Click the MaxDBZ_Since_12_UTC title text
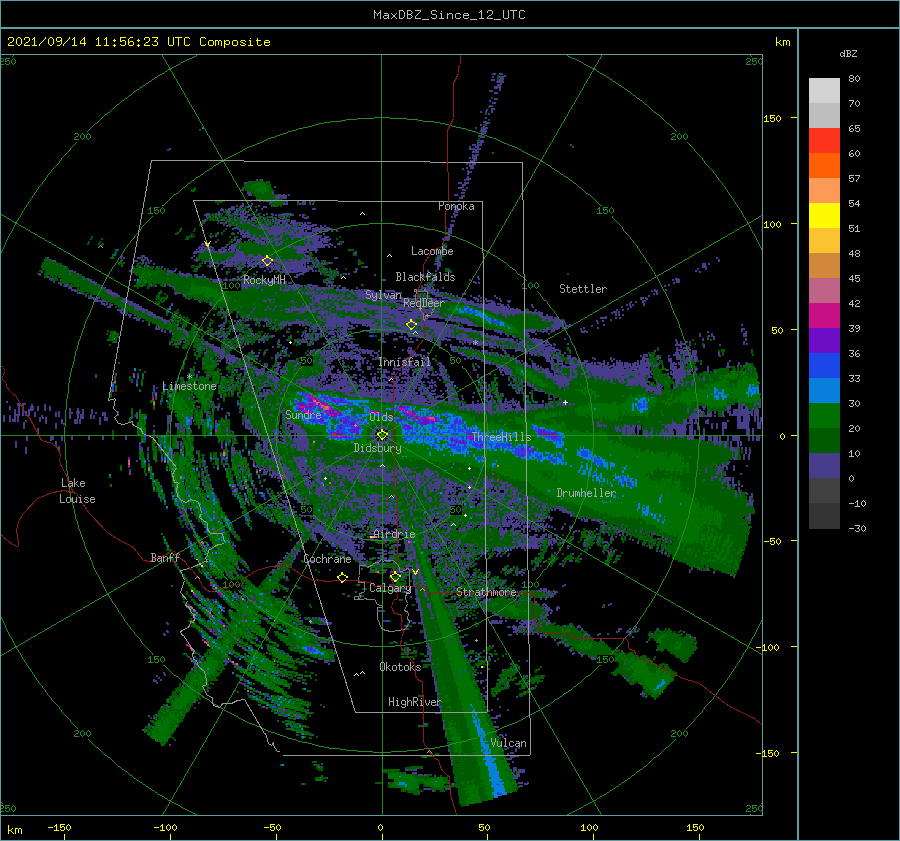The height and width of the screenshot is (841, 900). click(449, 15)
